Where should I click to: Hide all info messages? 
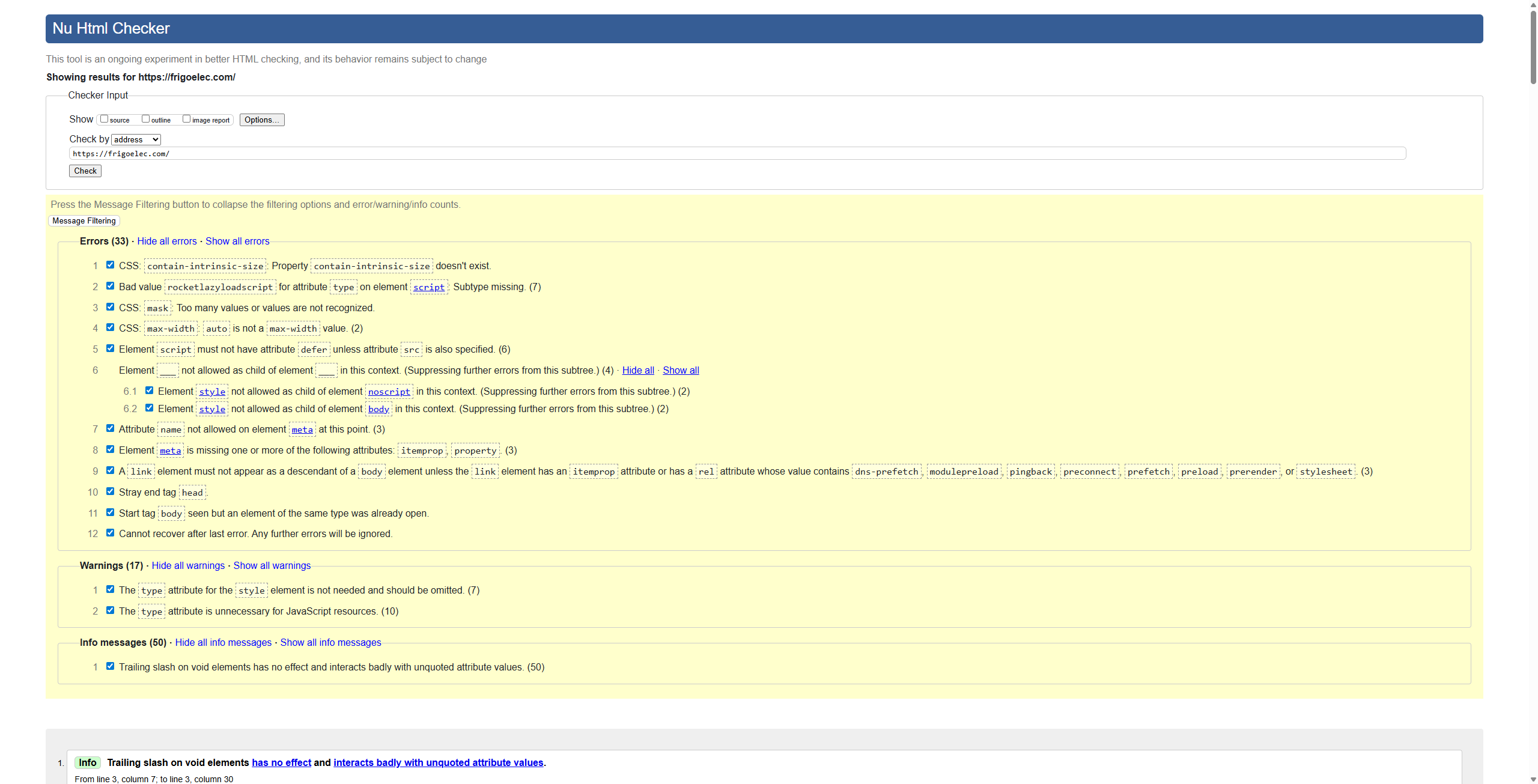(223, 642)
